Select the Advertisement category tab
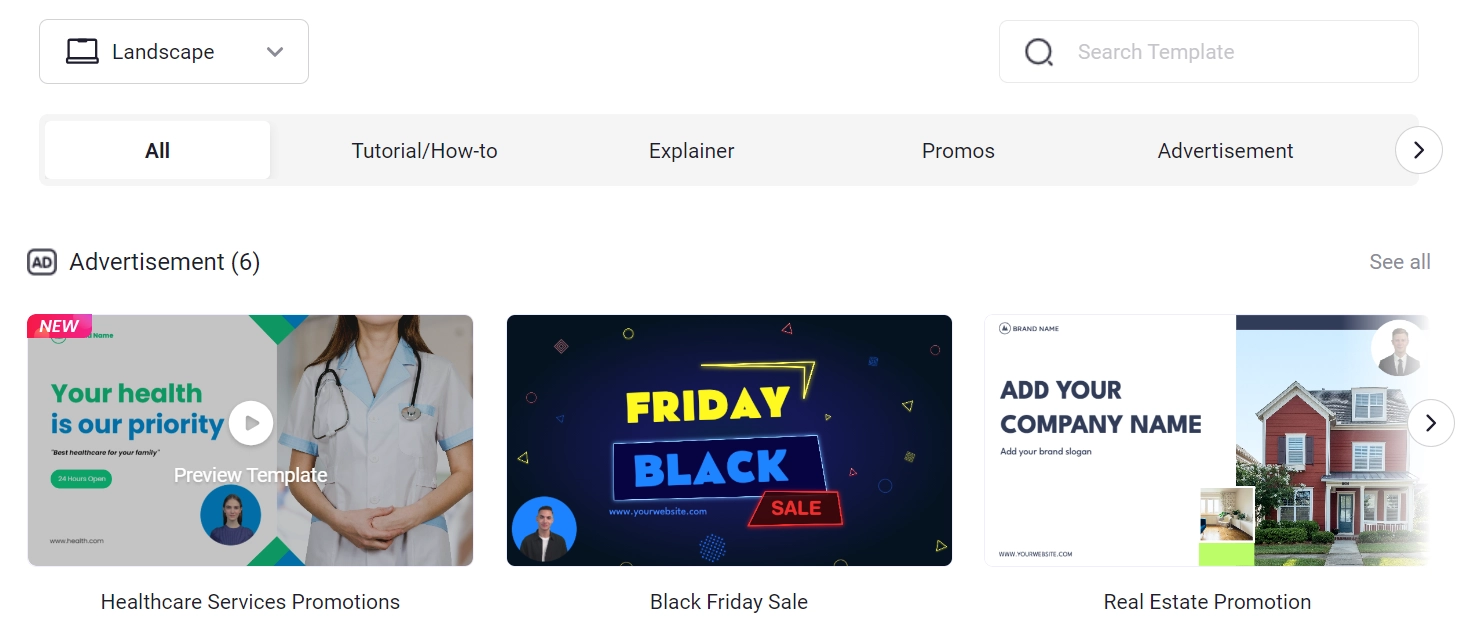Image resolution: width=1475 pixels, height=638 pixels. click(x=1225, y=151)
